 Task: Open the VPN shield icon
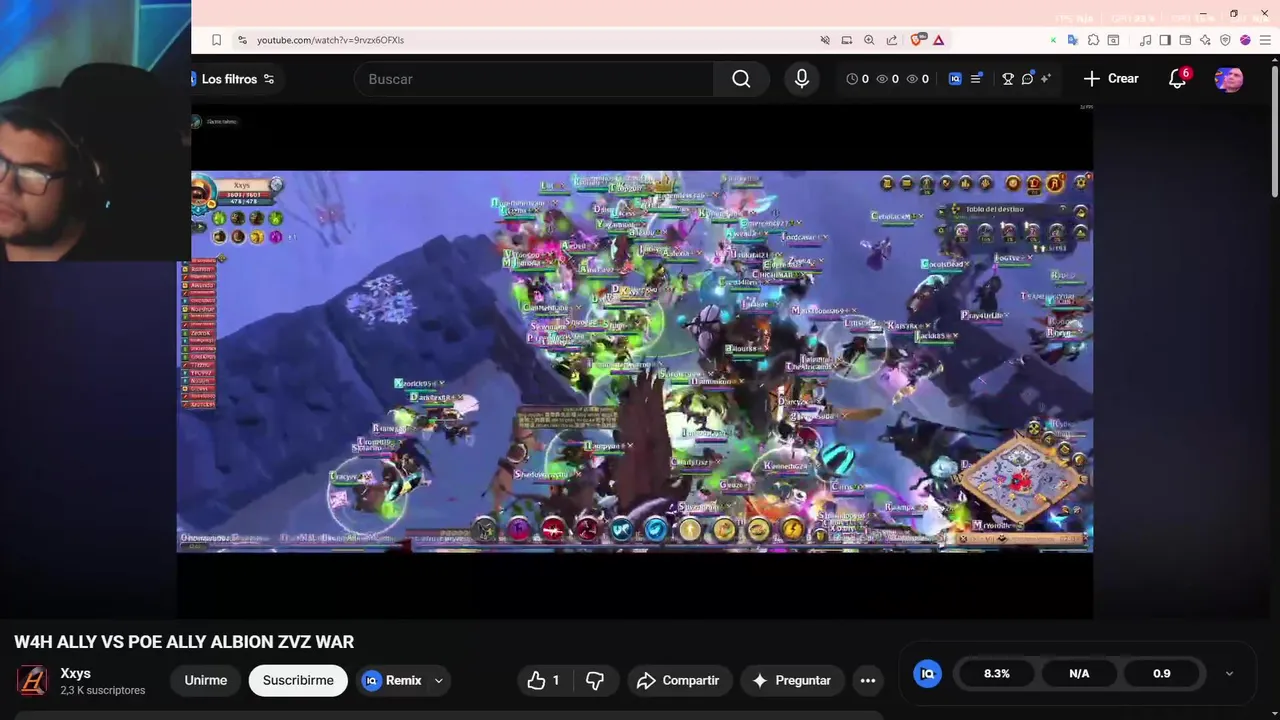point(1225,40)
